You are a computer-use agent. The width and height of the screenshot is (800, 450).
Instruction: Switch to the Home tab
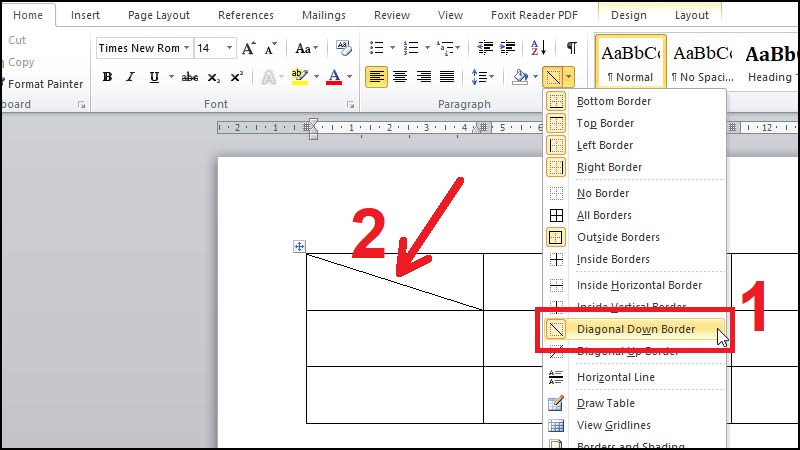(x=28, y=15)
